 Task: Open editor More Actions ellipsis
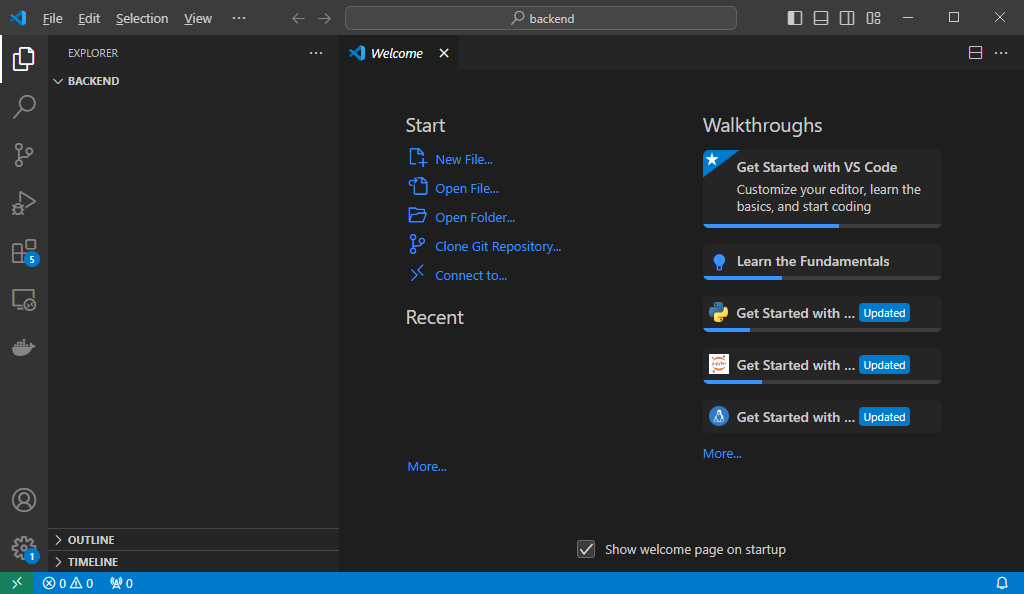tap(1001, 53)
